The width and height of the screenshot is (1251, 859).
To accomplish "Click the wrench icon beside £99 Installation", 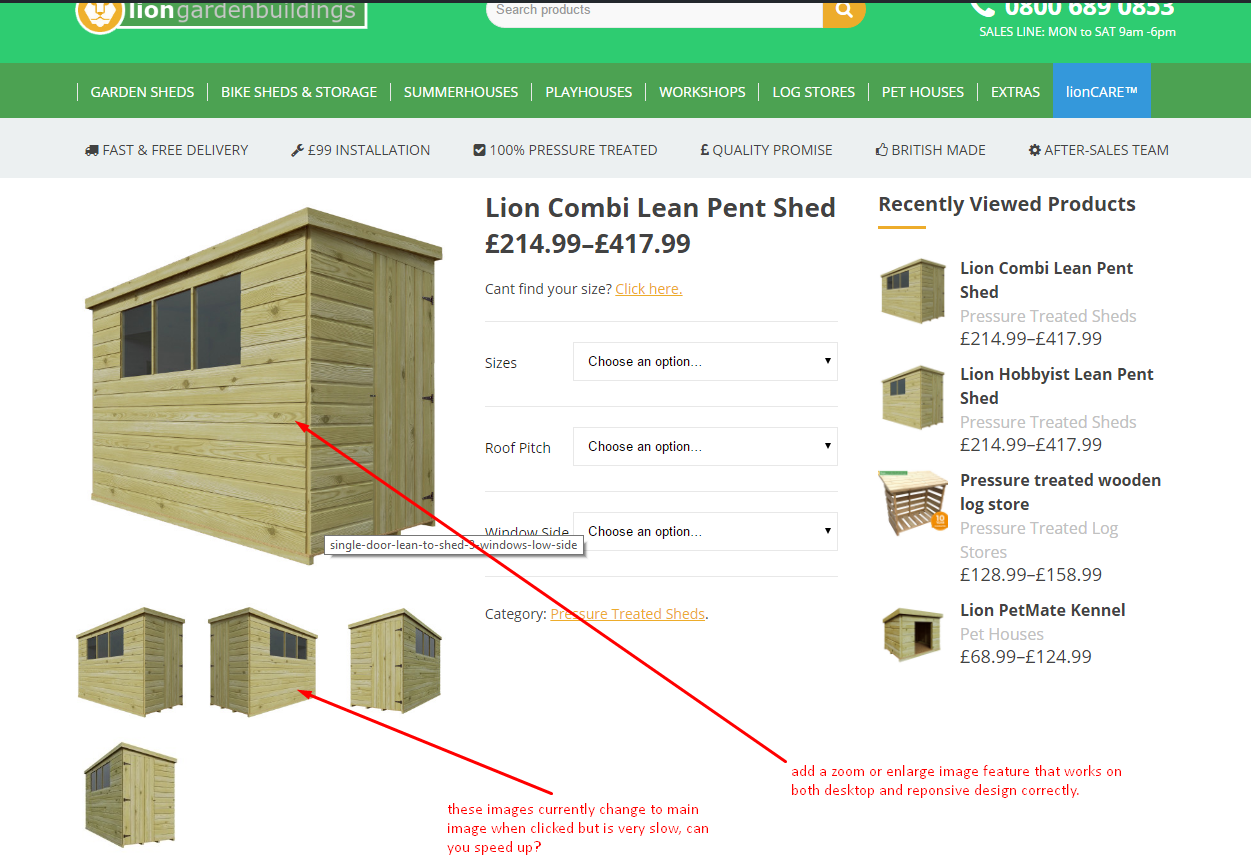I will coord(297,150).
